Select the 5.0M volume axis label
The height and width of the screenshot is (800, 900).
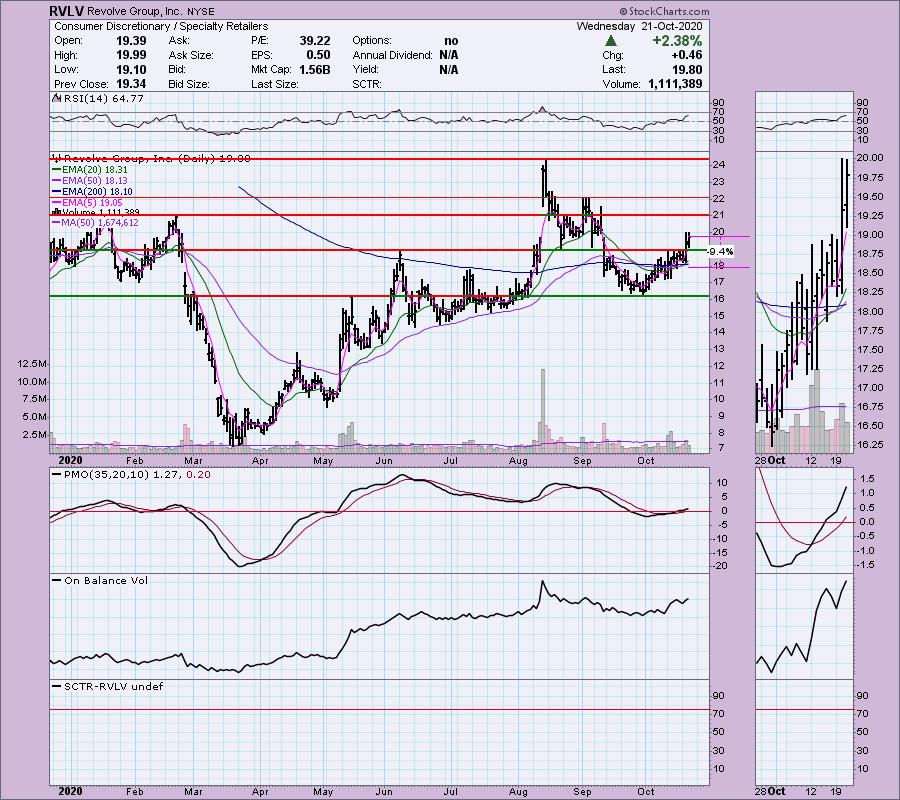[x=35, y=417]
